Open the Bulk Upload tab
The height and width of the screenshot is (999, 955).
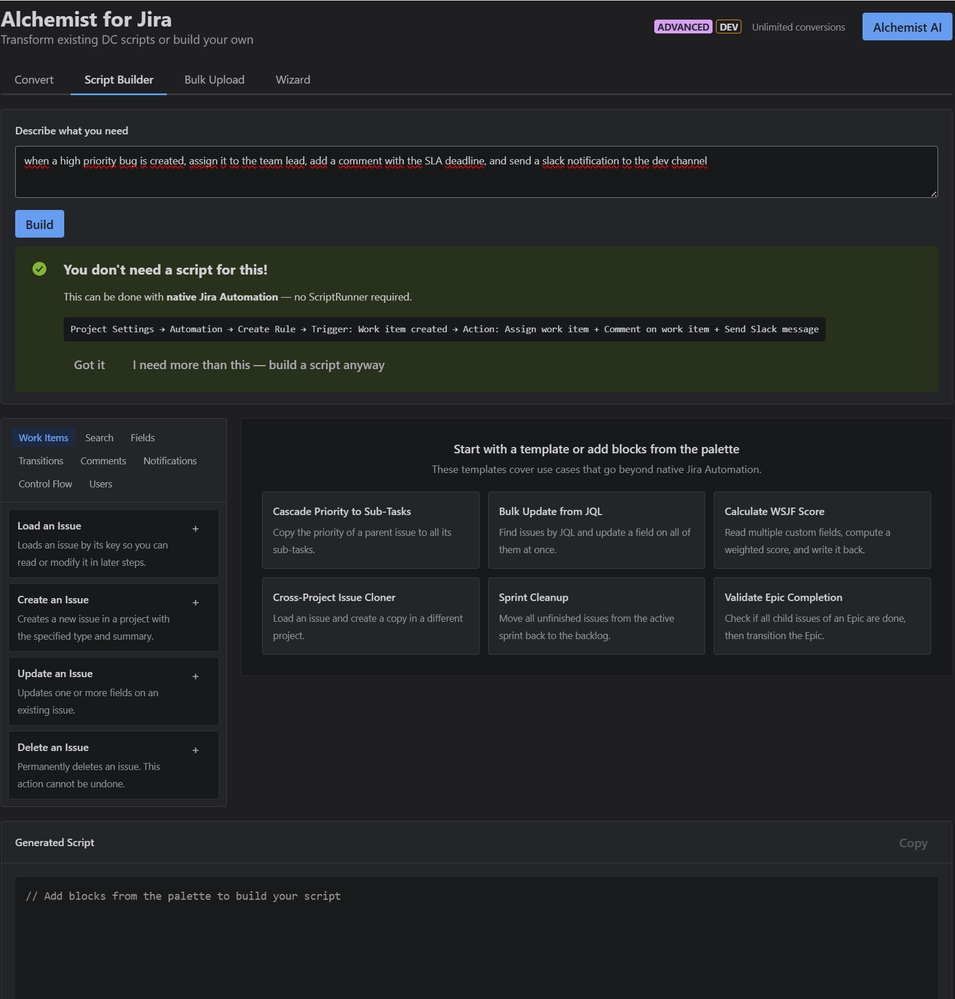[x=214, y=79]
